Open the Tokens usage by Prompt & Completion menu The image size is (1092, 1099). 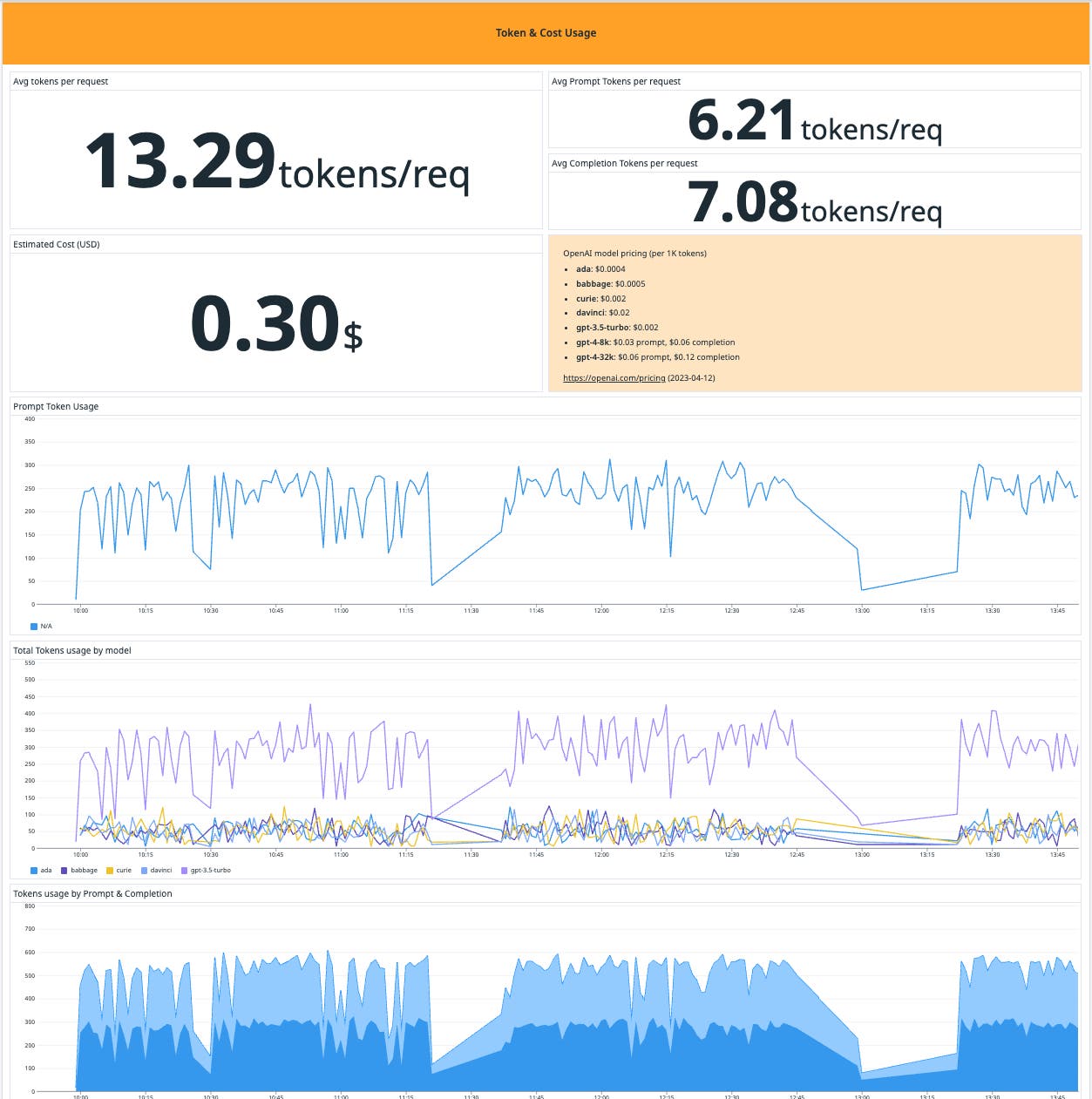click(x=91, y=893)
